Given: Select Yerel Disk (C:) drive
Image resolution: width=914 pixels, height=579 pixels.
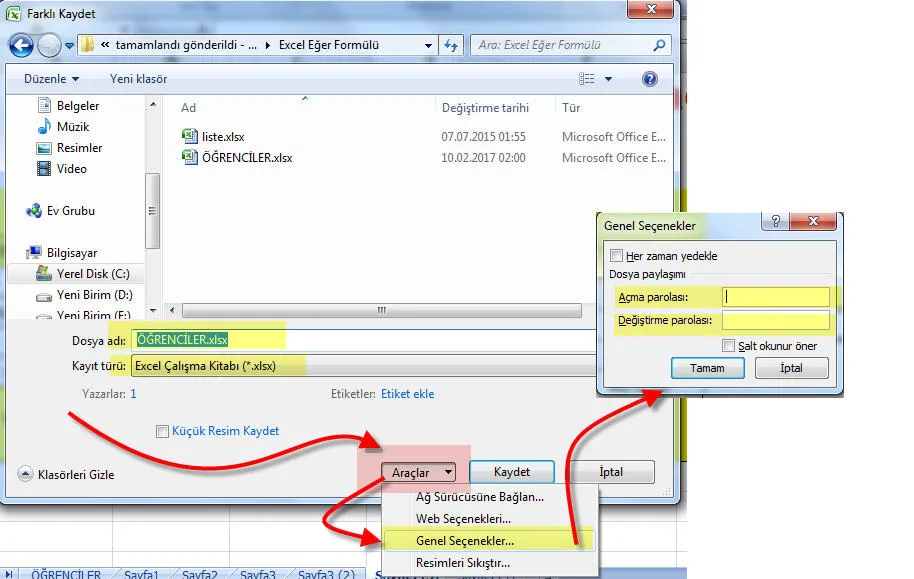Looking at the screenshot, I should coord(92,274).
